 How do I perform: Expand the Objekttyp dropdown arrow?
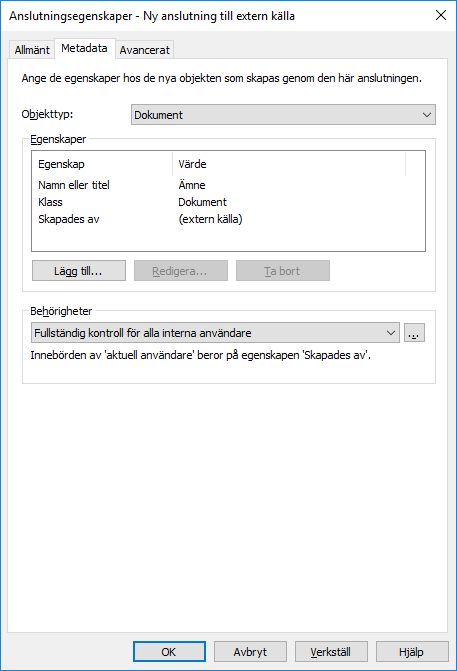coord(427,115)
